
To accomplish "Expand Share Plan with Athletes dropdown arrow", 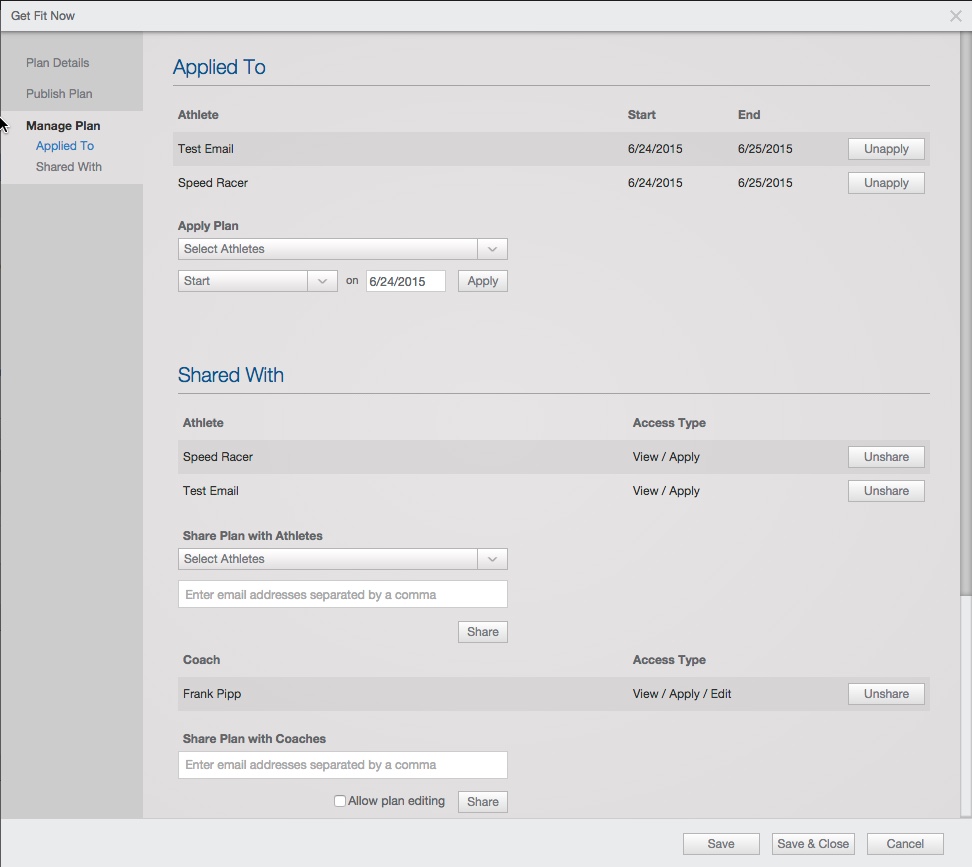I will click(492, 559).
